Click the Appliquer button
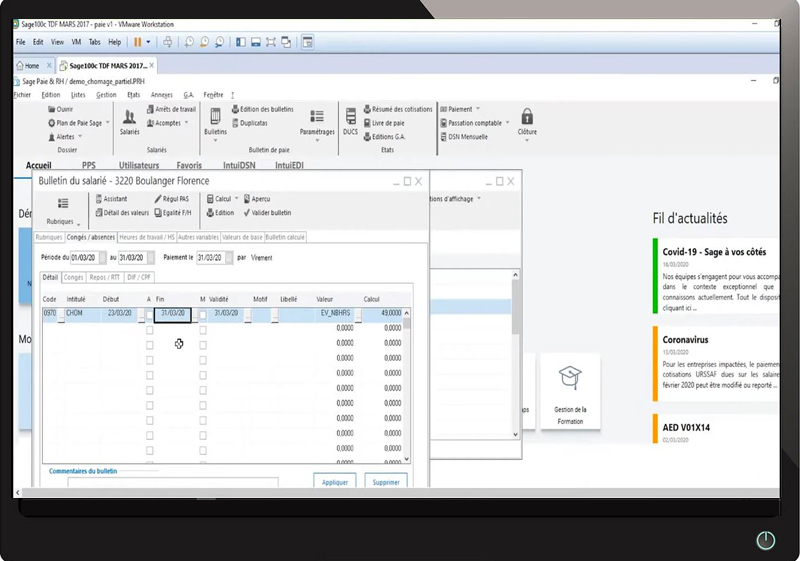This screenshot has height=561, width=800. [x=335, y=481]
